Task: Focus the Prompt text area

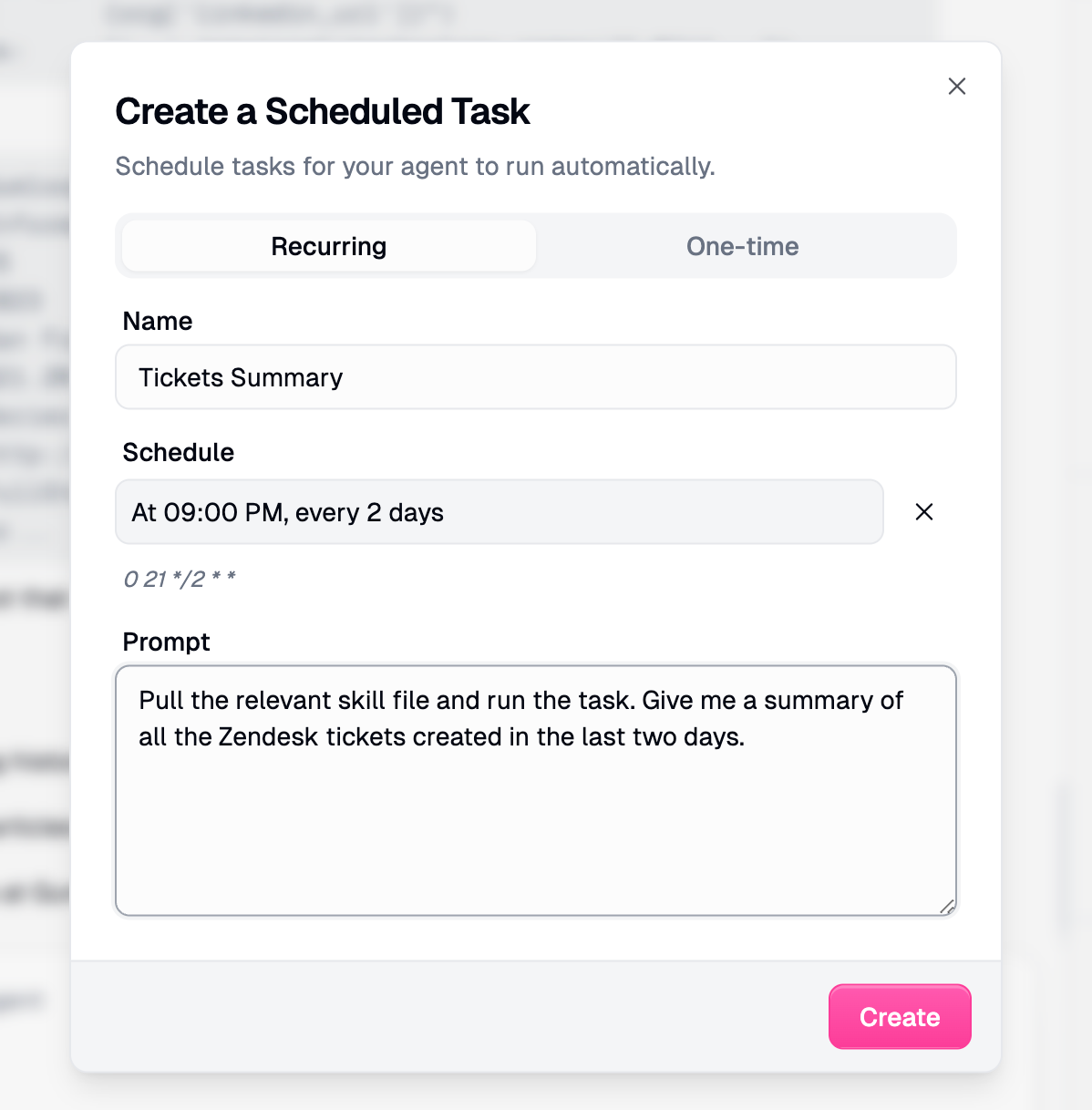Action: click(535, 790)
